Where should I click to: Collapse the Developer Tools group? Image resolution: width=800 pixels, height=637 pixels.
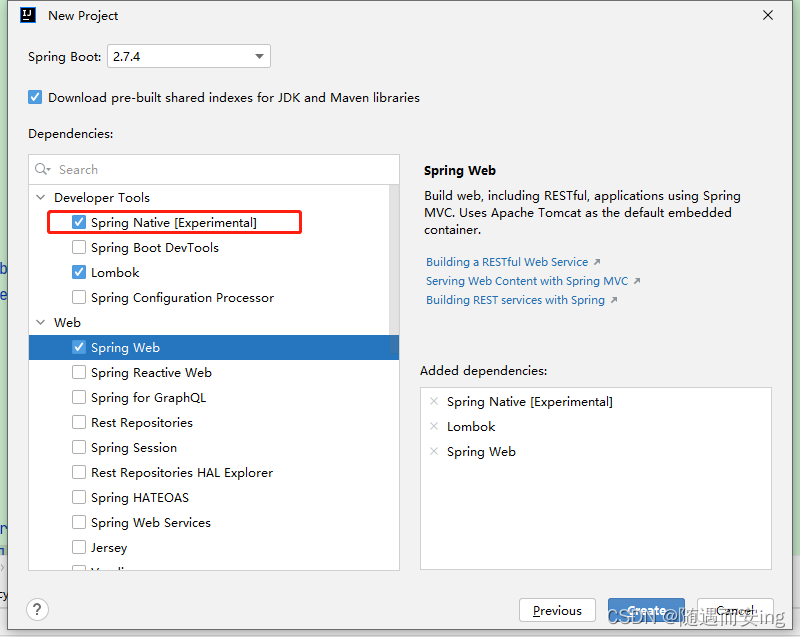click(x=41, y=197)
